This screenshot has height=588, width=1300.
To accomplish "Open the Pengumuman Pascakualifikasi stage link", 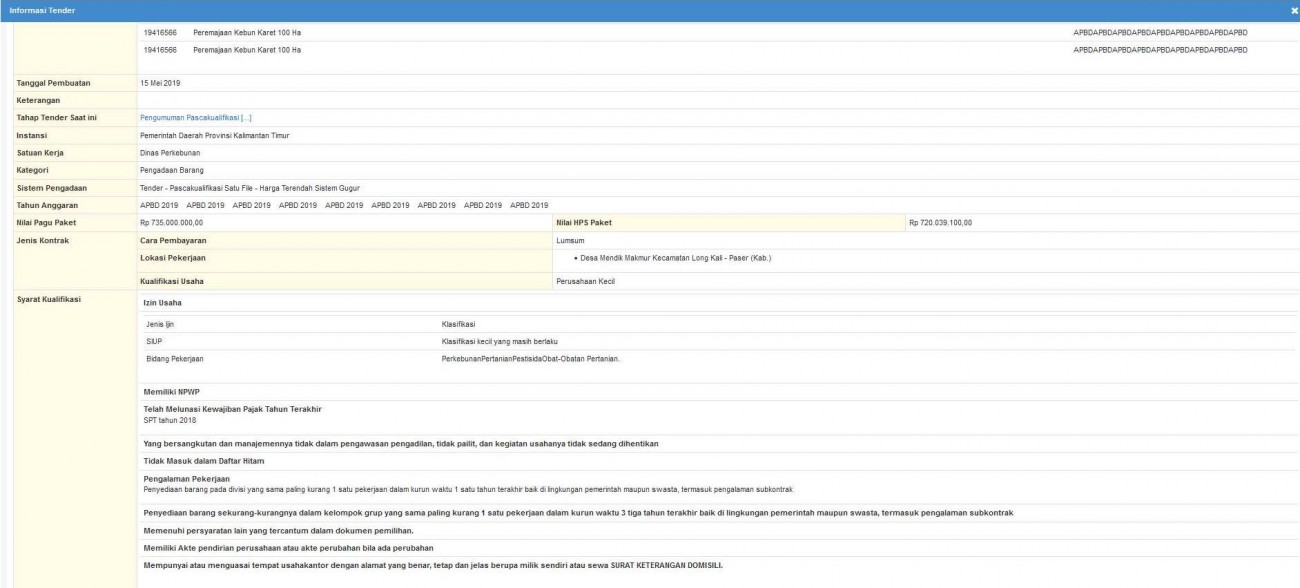I will coord(195,118).
